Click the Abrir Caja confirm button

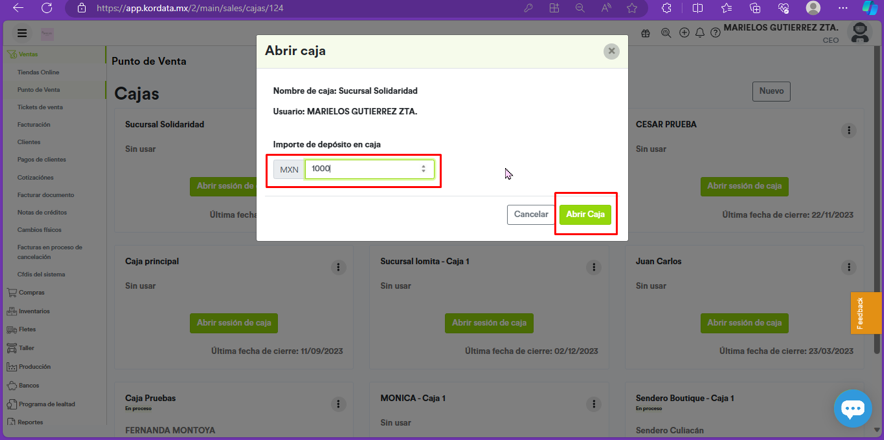pyautogui.click(x=585, y=214)
